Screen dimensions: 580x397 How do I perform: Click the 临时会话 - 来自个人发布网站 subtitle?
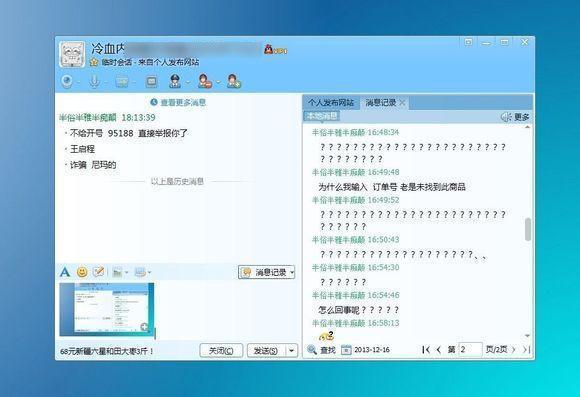coord(150,62)
